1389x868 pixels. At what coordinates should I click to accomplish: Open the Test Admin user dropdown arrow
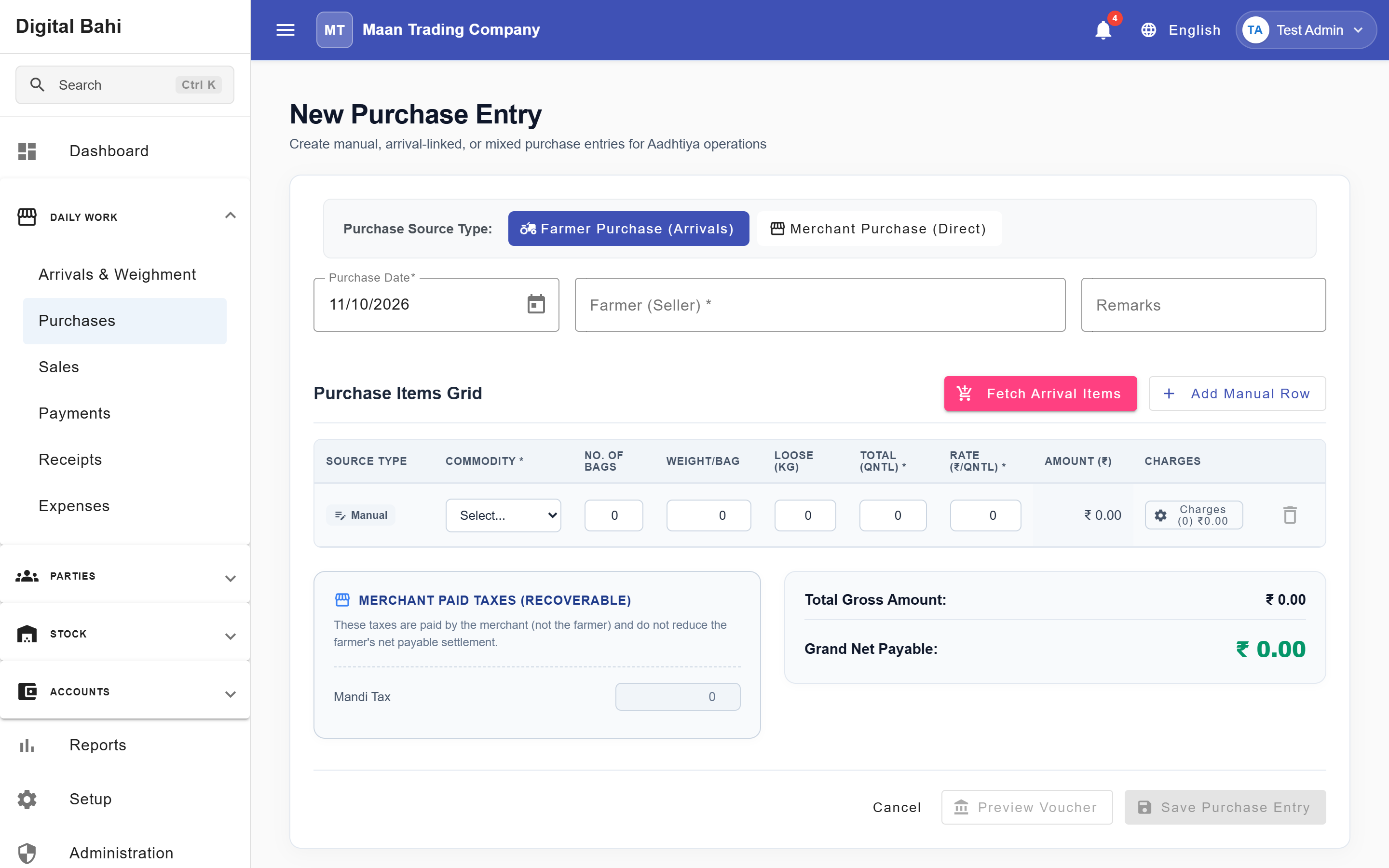tap(1358, 30)
